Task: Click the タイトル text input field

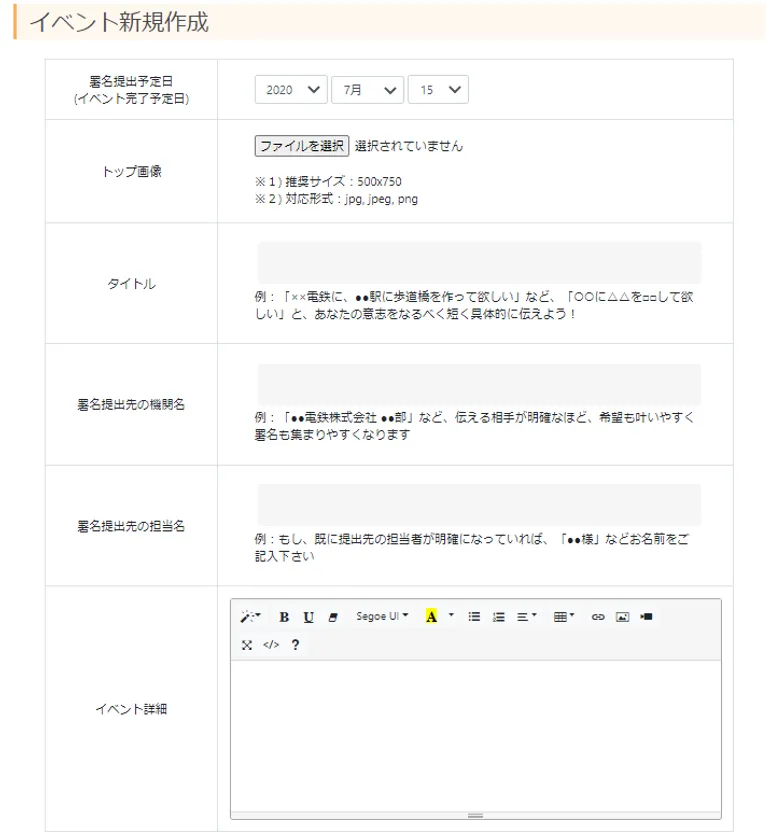Action: pos(479,262)
